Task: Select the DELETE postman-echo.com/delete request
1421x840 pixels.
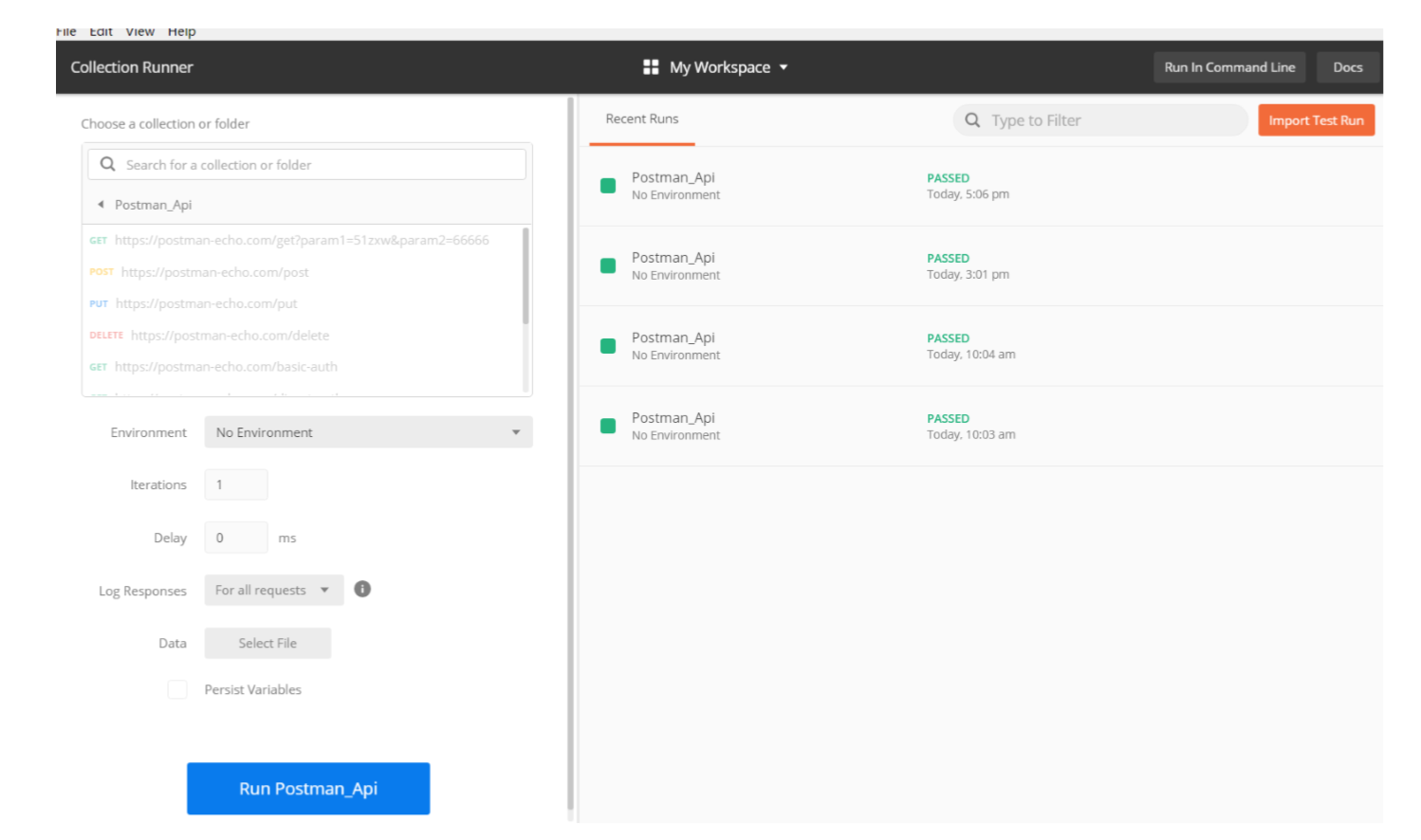Action: click(230, 336)
